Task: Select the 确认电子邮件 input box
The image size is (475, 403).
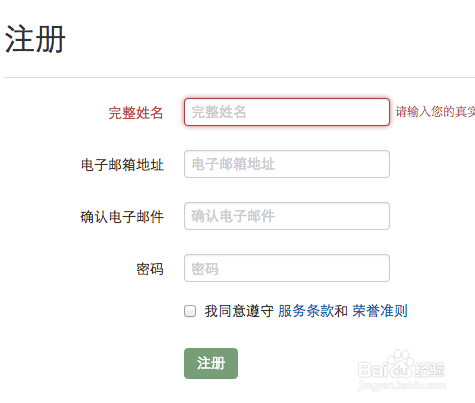Action: pyautogui.click(x=287, y=216)
